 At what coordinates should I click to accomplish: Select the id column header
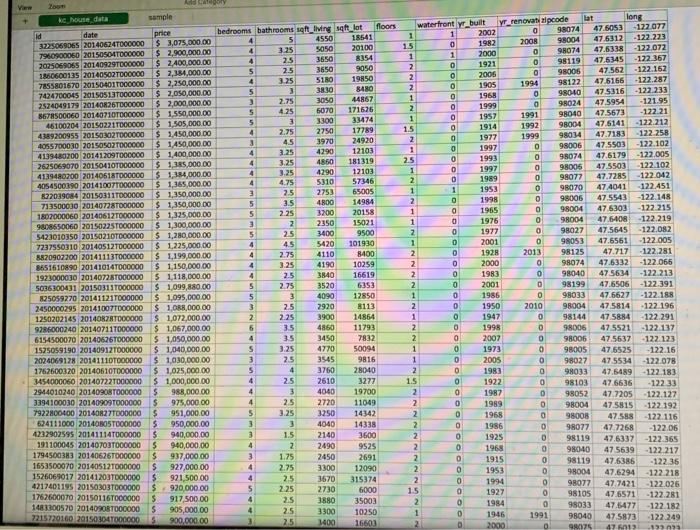[x=58, y=36]
